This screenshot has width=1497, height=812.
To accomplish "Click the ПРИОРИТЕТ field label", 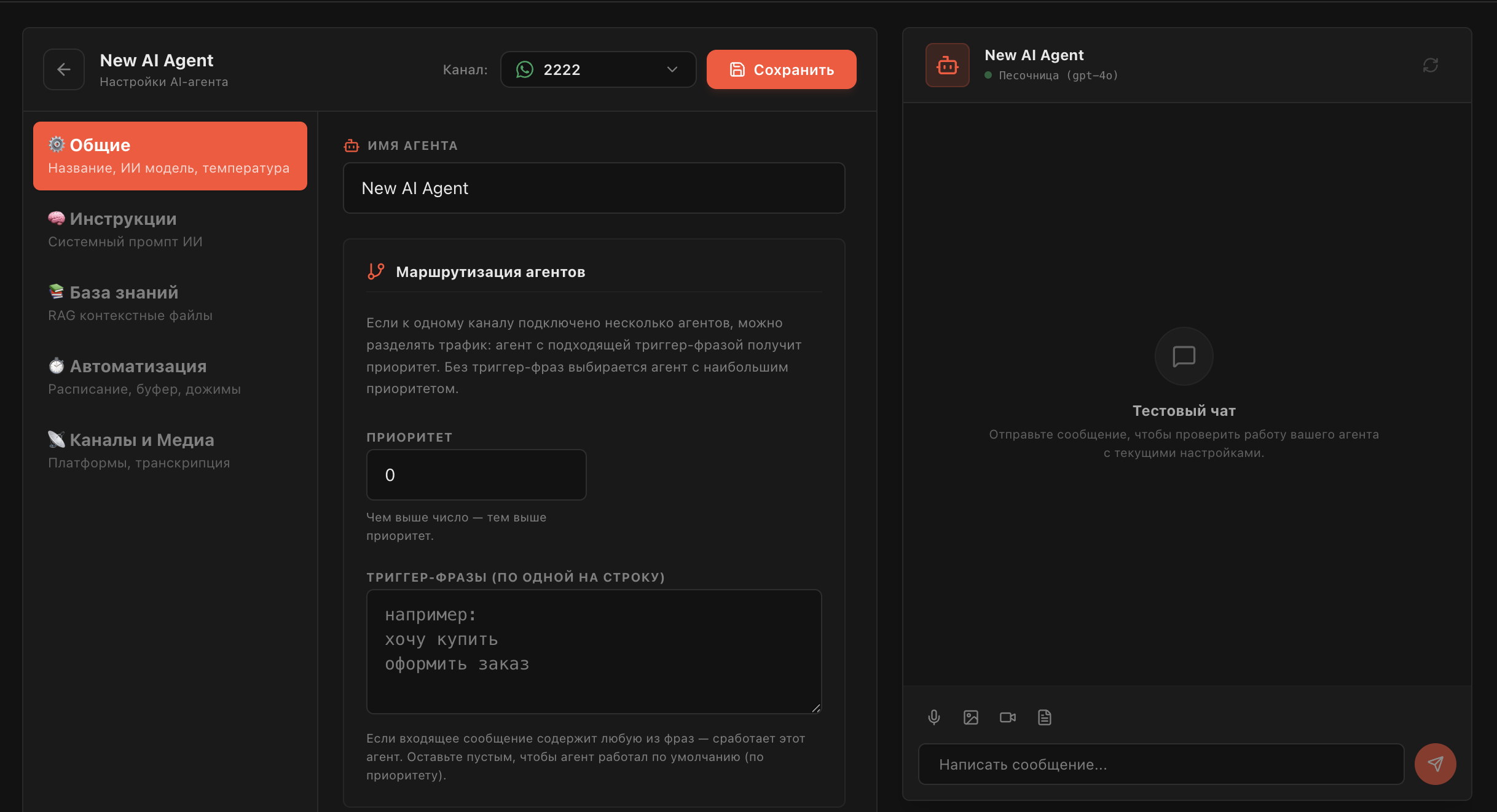I will point(409,437).
